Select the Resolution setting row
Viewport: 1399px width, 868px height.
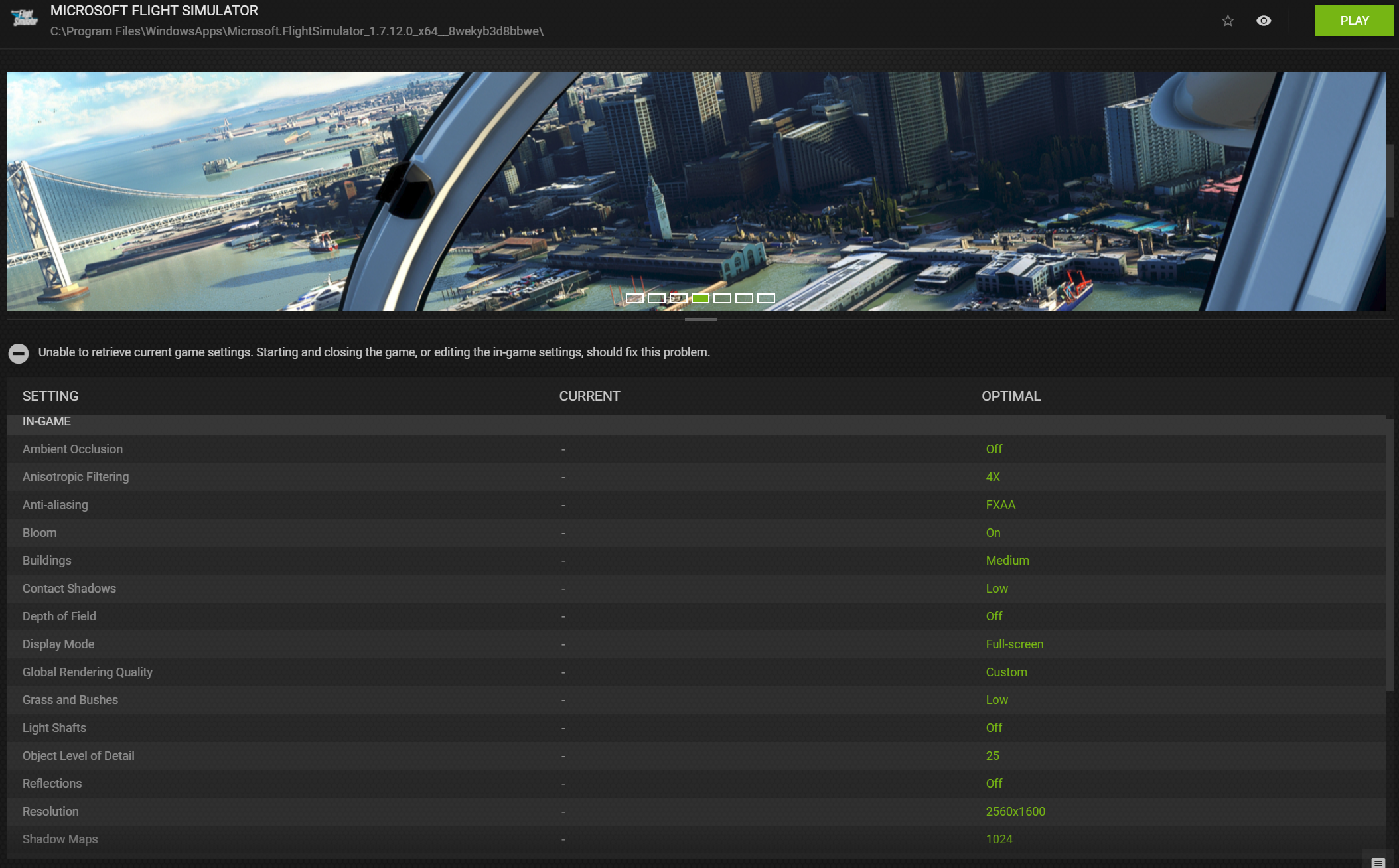pyautogui.click(x=696, y=812)
